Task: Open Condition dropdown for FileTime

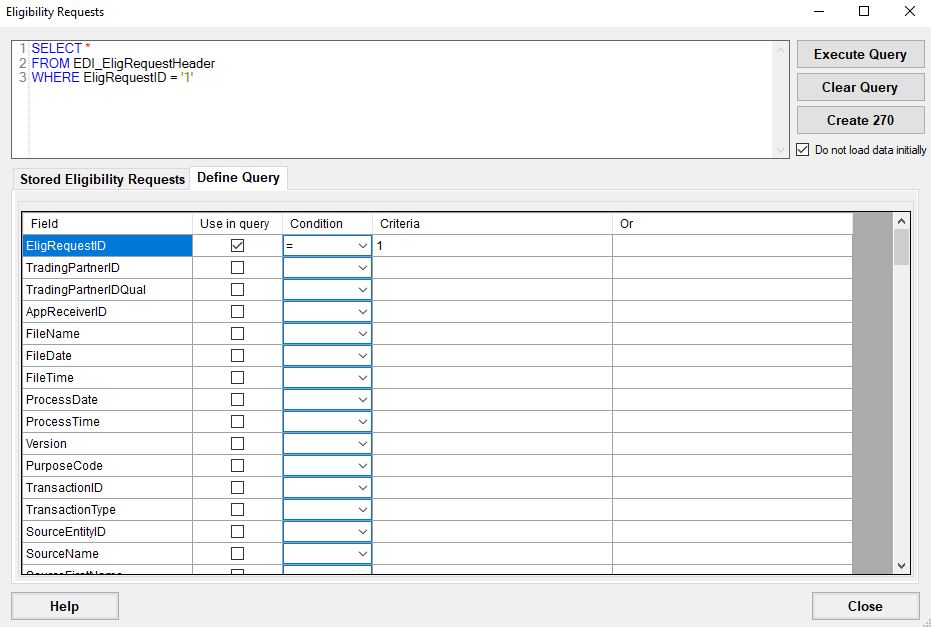Action: [327, 378]
